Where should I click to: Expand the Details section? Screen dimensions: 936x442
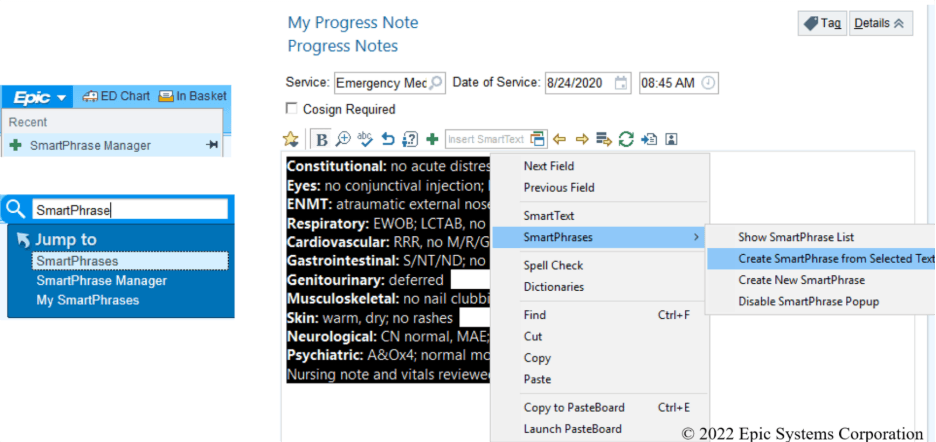(x=880, y=23)
